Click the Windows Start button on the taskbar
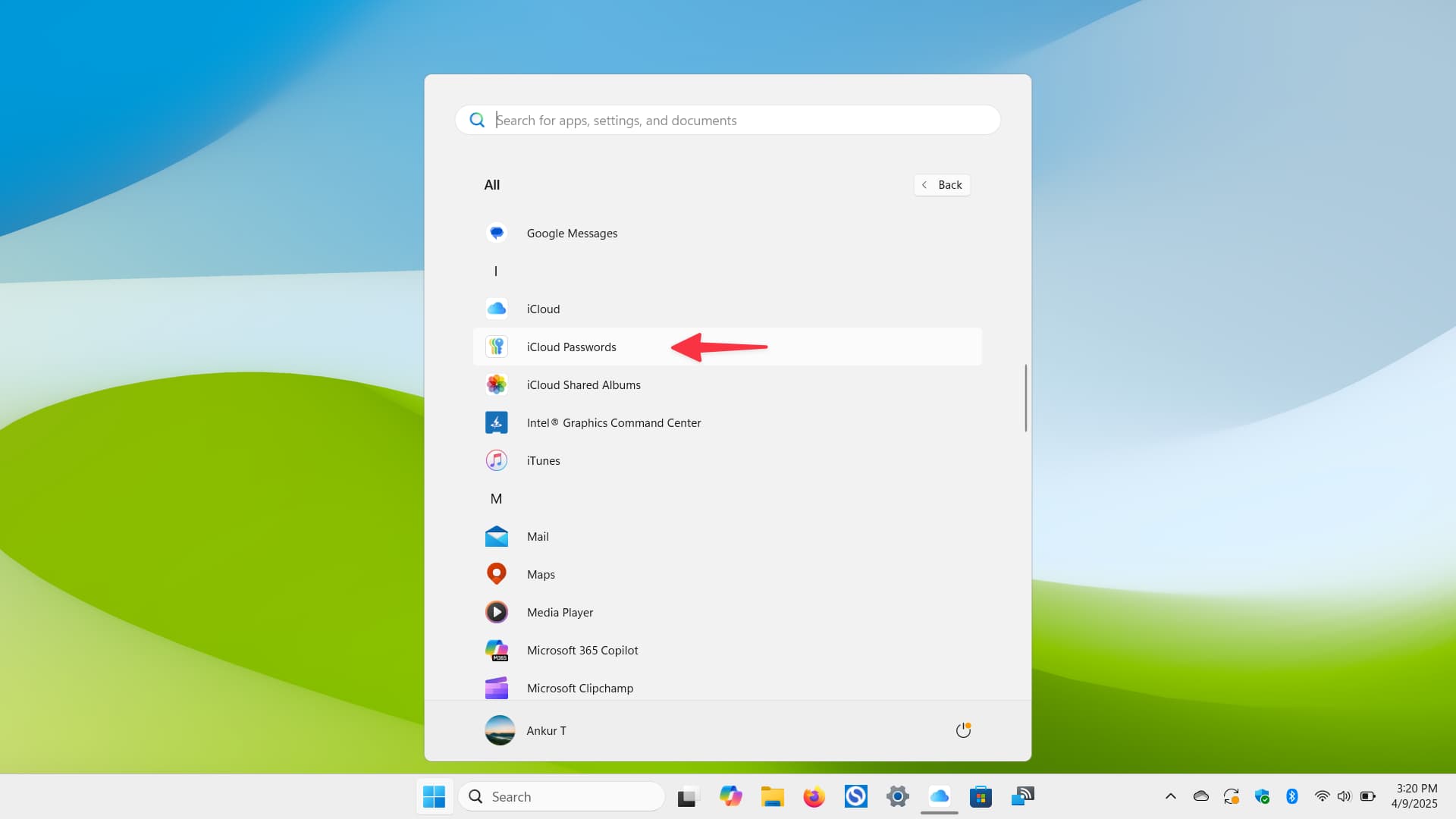The width and height of the screenshot is (1456, 819). 434,796
